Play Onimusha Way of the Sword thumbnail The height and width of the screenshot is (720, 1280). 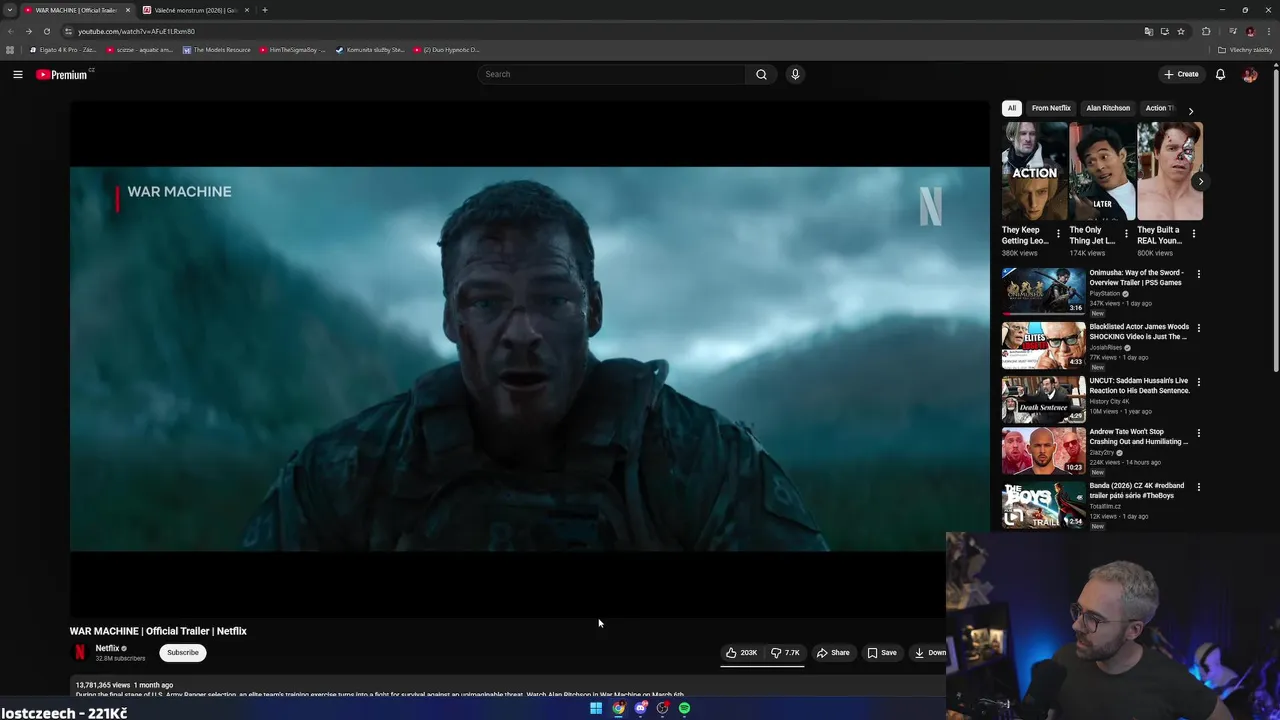tap(1043, 291)
